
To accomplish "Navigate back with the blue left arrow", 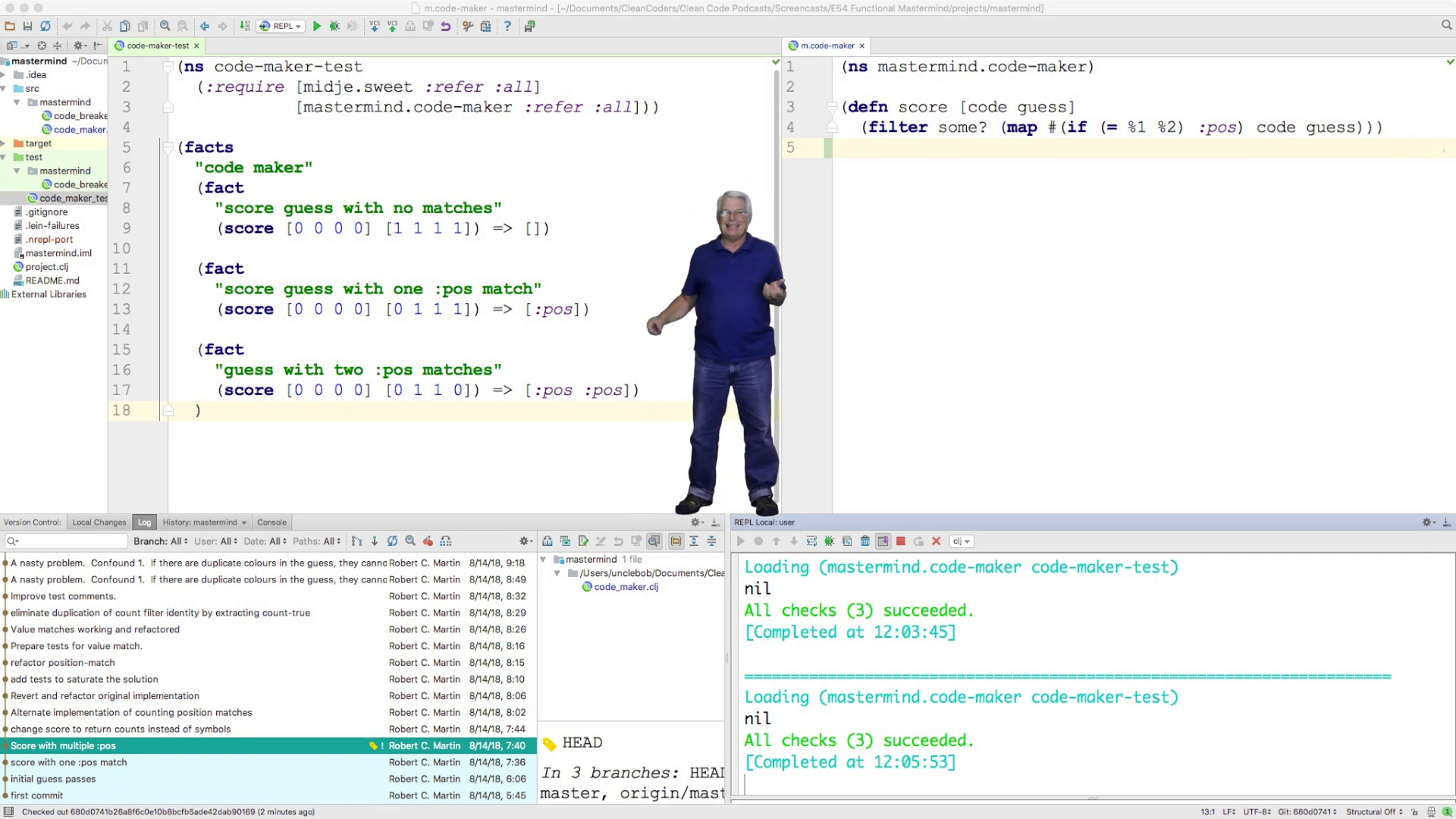I will tap(205, 26).
